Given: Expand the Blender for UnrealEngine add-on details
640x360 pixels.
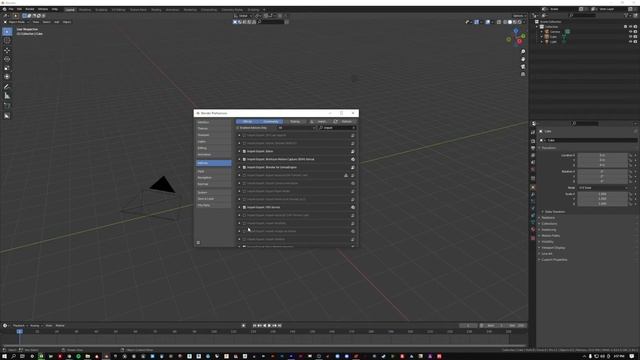Looking at the screenshot, I should tap(240, 167).
